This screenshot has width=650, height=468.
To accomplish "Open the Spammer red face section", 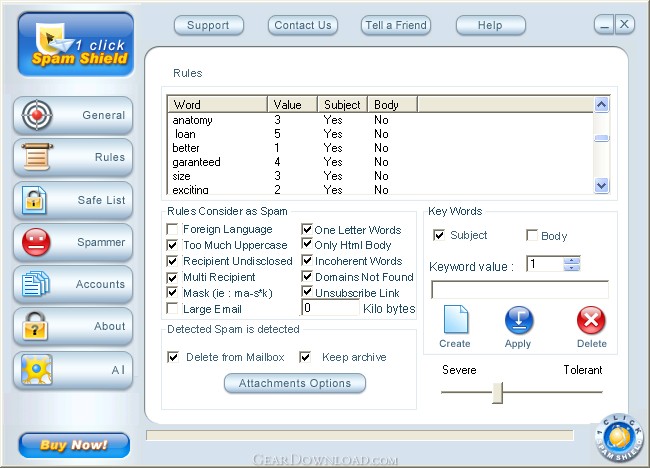I will [36, 242].
